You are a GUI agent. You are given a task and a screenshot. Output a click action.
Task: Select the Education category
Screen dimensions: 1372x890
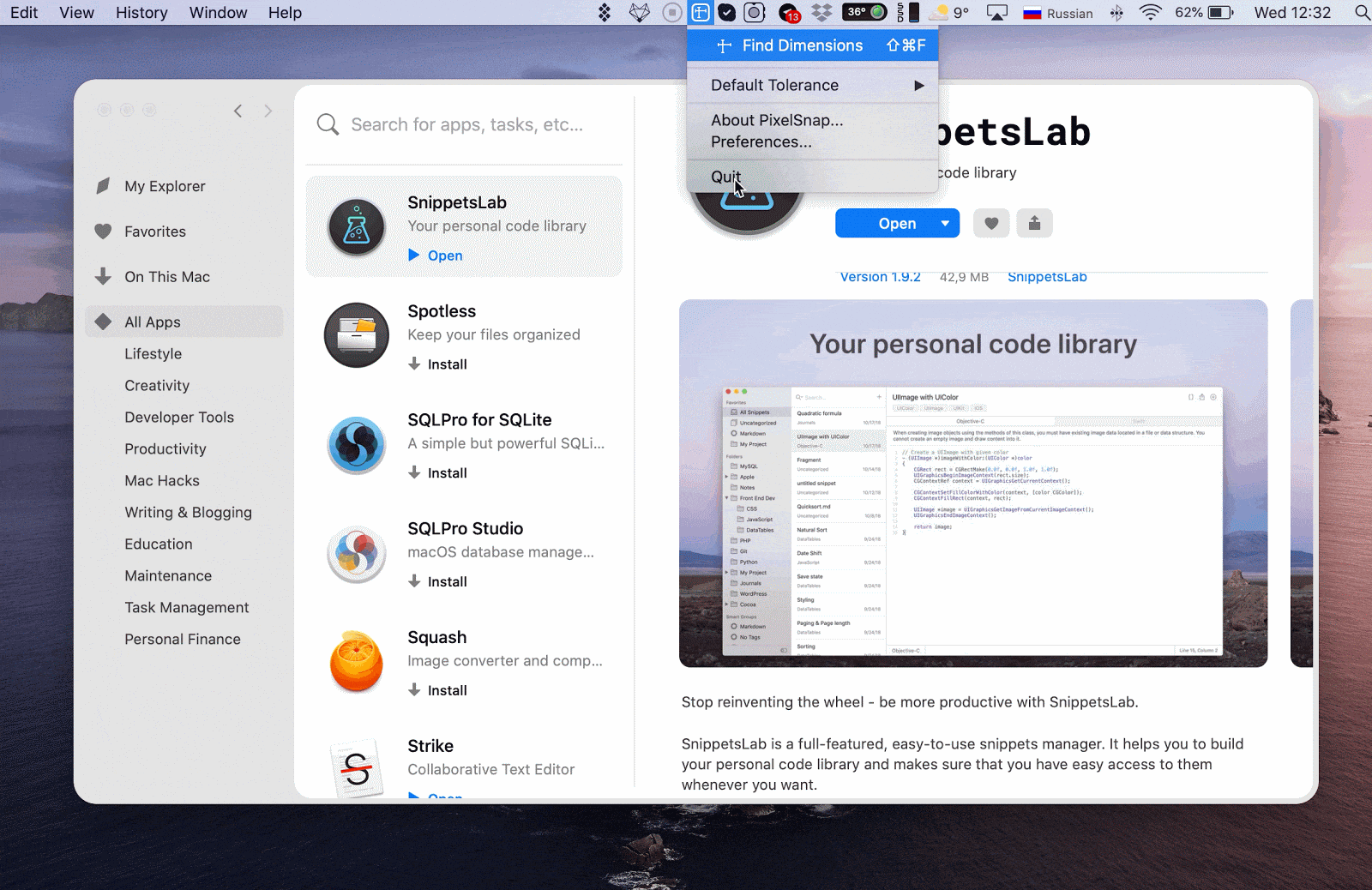pos(159,544)
